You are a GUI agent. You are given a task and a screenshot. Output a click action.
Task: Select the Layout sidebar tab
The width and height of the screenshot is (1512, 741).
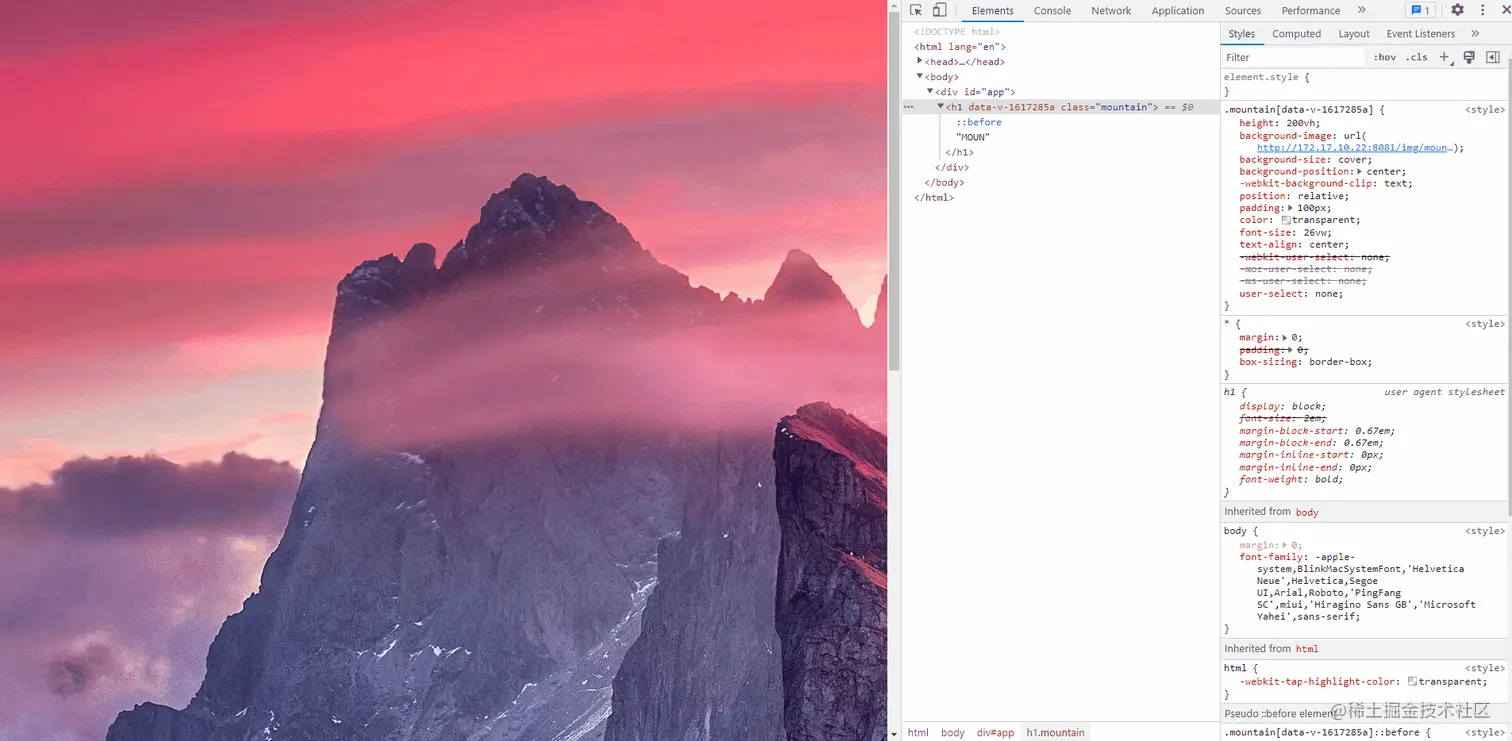click(1354, 34)
